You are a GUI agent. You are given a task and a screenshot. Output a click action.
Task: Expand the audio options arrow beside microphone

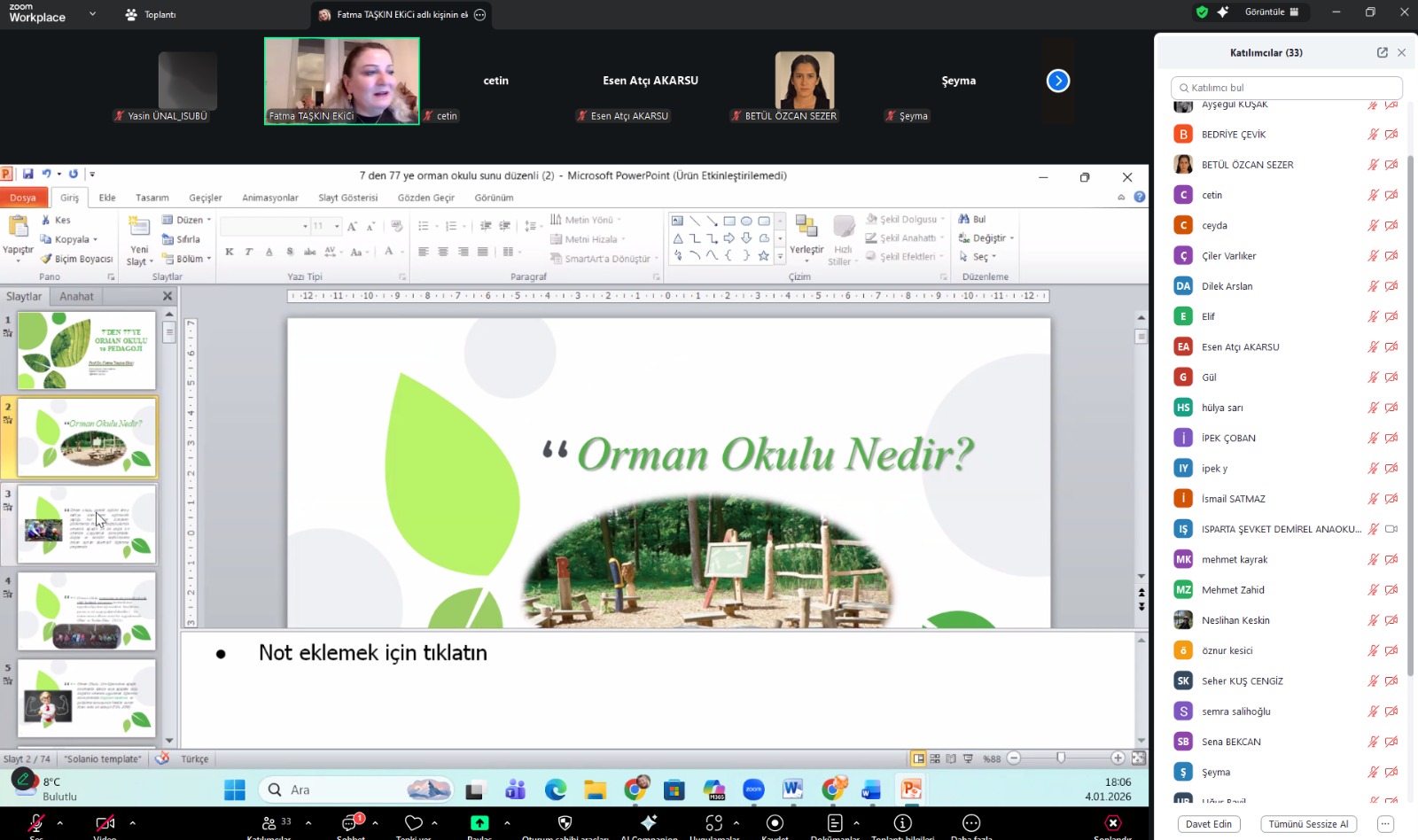pyautogui.click(x=60, y=823)
